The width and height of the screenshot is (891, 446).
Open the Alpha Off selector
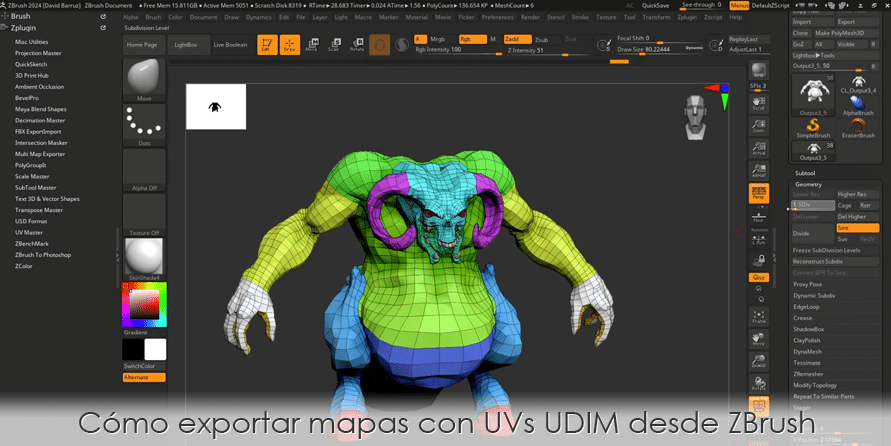point(144,169)
